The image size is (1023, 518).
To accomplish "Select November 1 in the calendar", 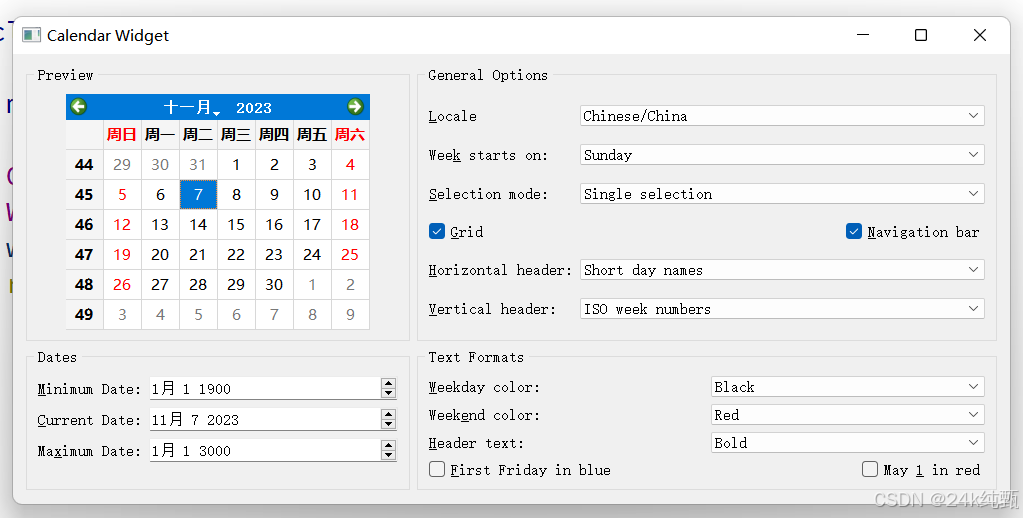I will [236, 164].
